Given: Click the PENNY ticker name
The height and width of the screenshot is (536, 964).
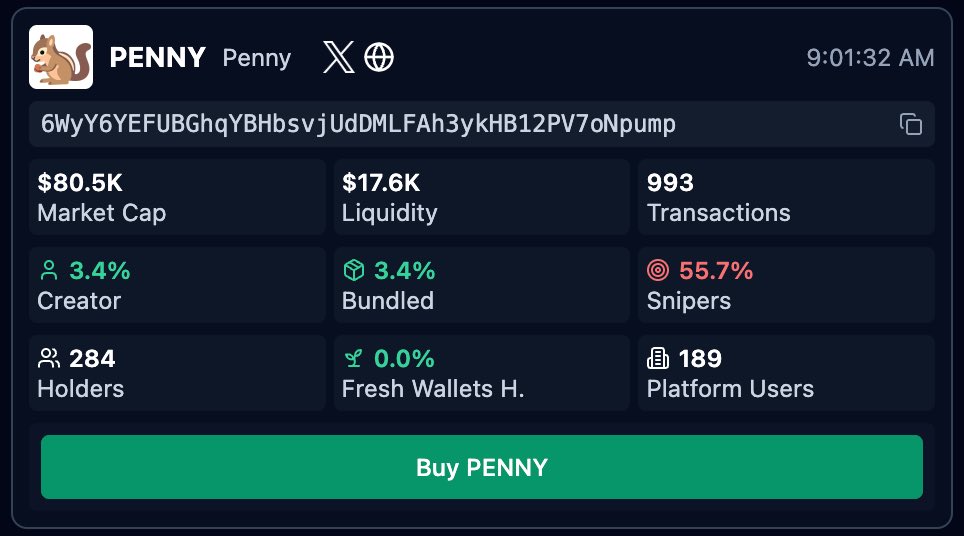Looking at the screenshot, I should coord(157,58).
